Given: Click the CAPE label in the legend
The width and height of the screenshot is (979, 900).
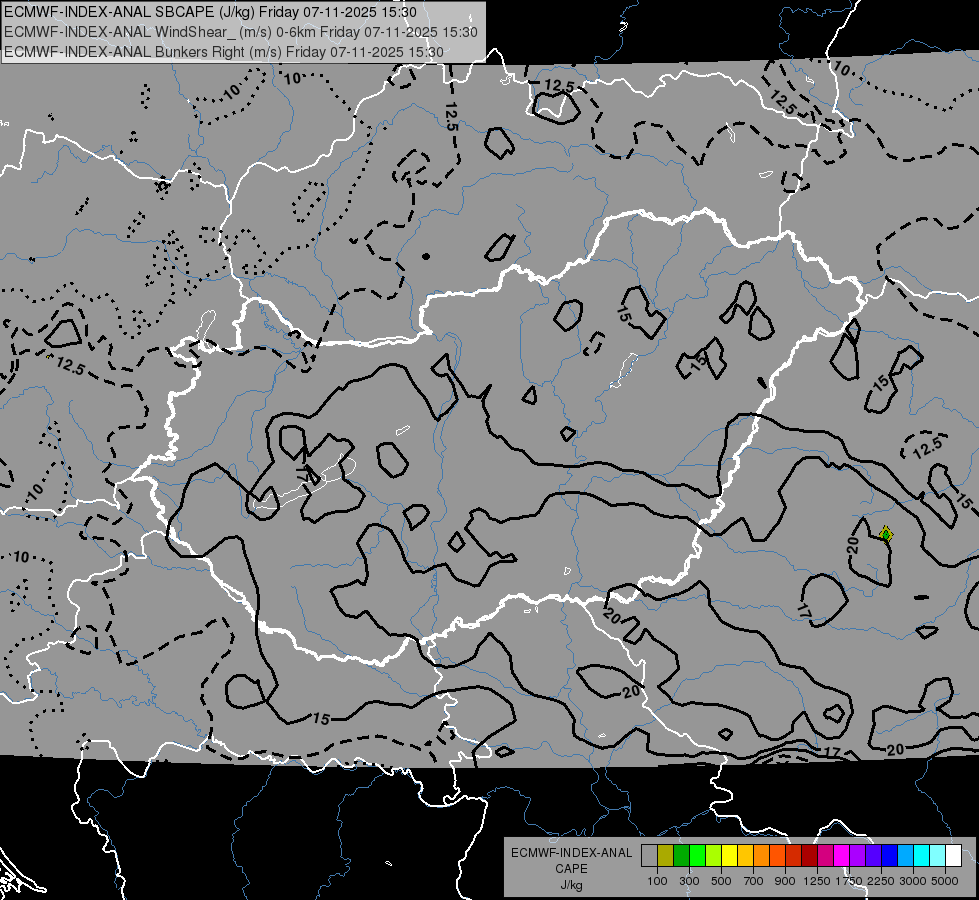Looking at the screenshot, I should tap(571, 869).
